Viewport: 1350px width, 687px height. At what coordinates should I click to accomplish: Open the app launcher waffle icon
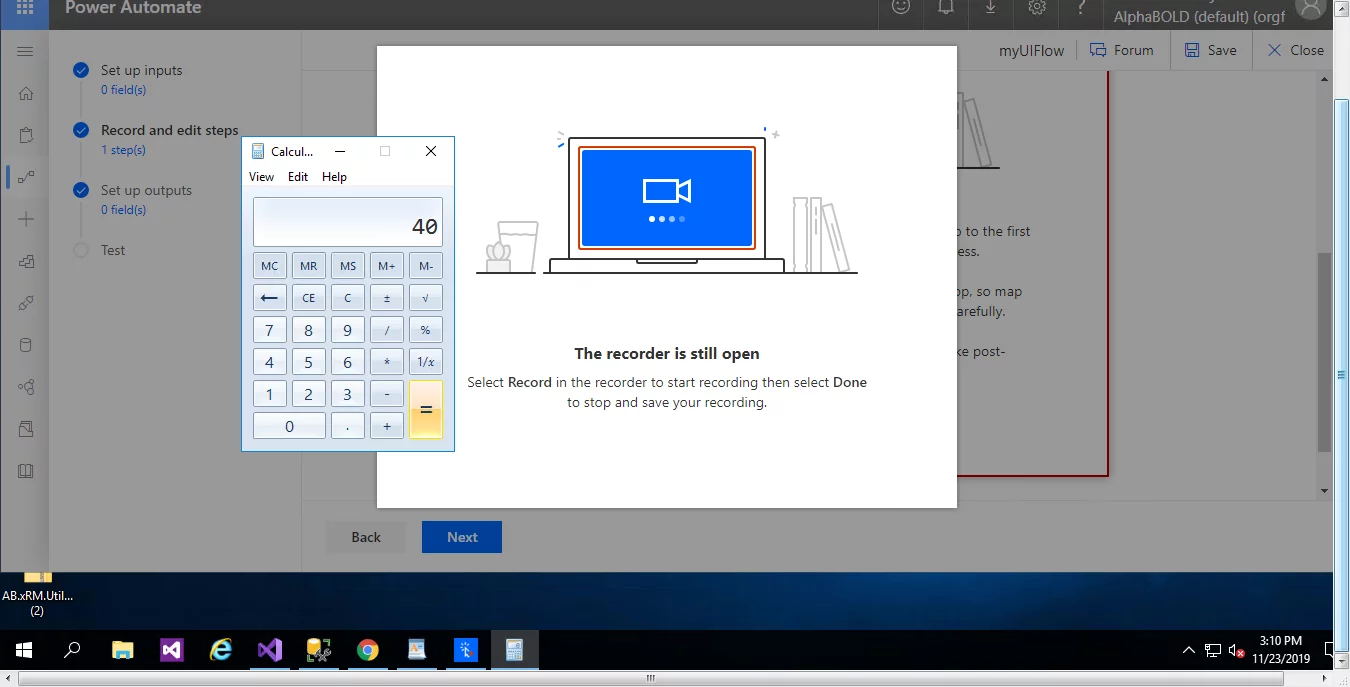25,8
